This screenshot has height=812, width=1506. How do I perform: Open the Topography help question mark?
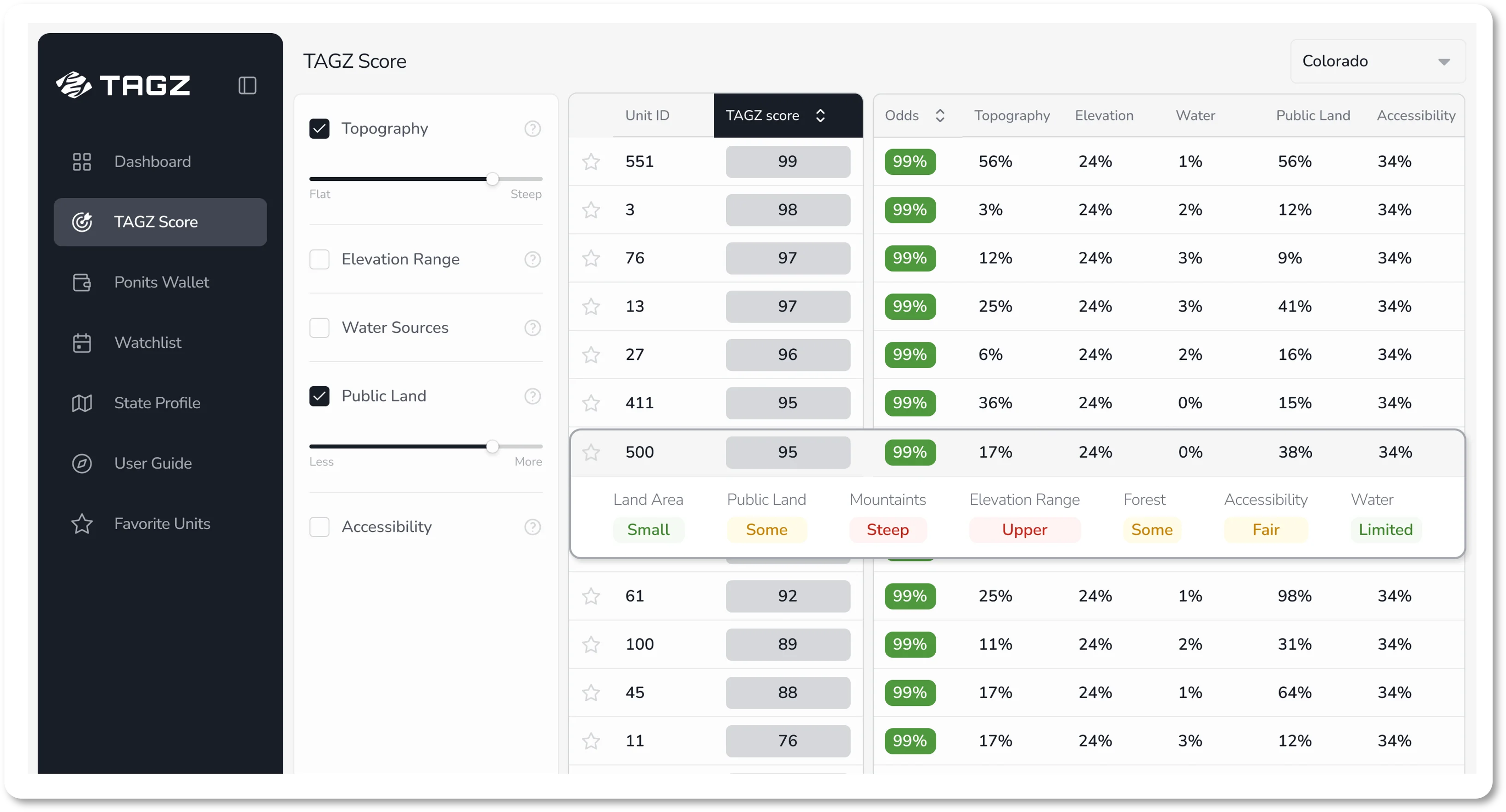pos(532,129)
